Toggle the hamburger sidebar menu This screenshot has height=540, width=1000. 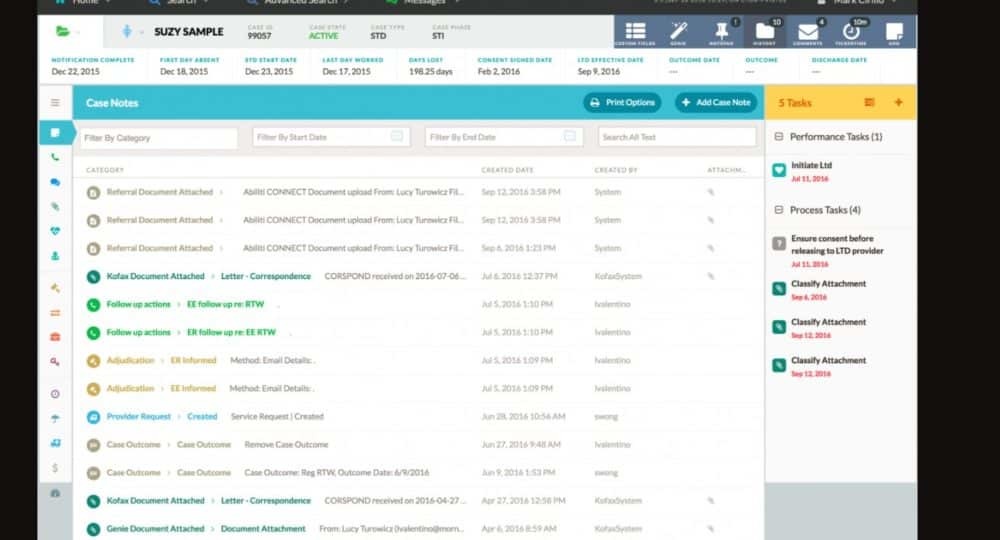pos(55,102)
